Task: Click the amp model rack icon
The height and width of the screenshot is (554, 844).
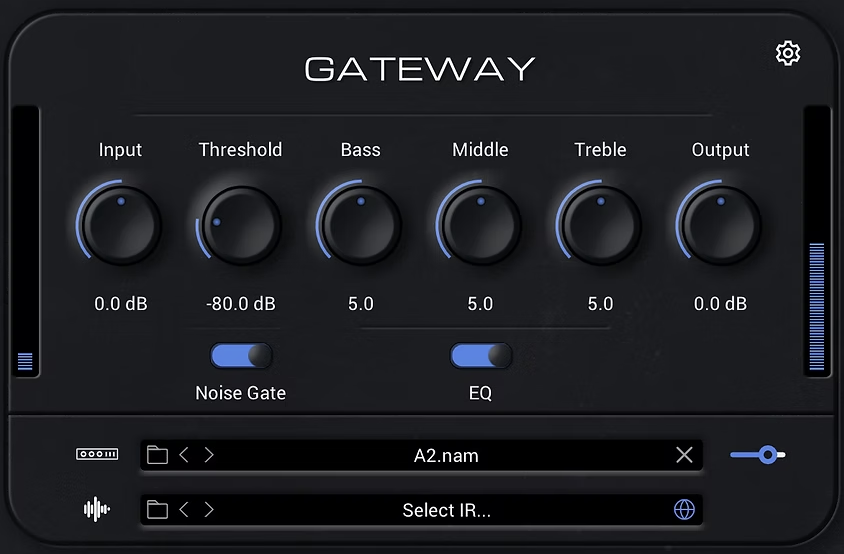Action: click(x=97, y=454)
